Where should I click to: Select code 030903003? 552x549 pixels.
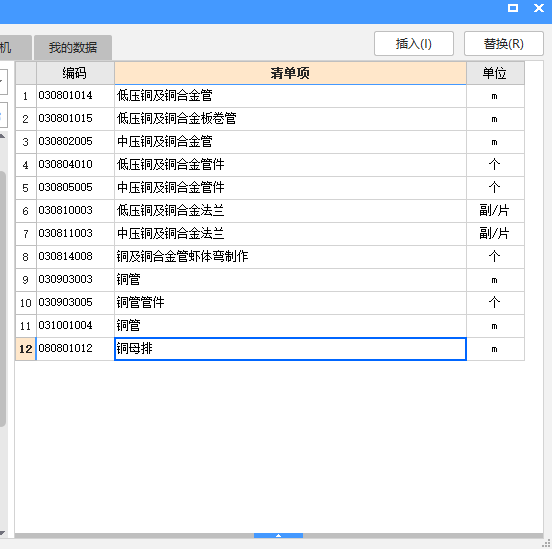pyautogui.click(x=65, y=279)
